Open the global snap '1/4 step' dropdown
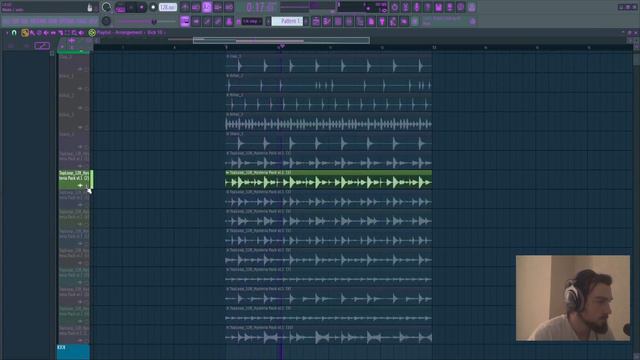 (x=252, y=21)
